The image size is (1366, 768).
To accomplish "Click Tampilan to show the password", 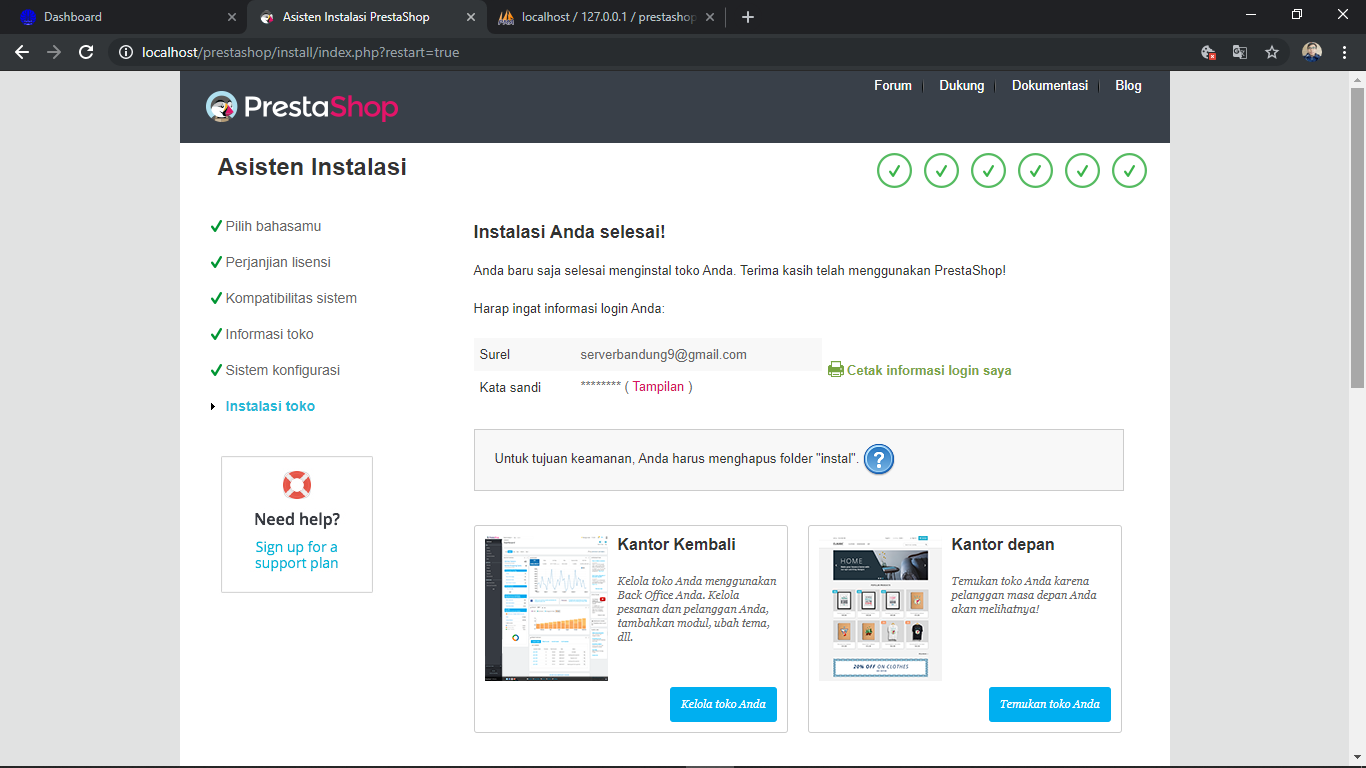I will pos(658,387).
